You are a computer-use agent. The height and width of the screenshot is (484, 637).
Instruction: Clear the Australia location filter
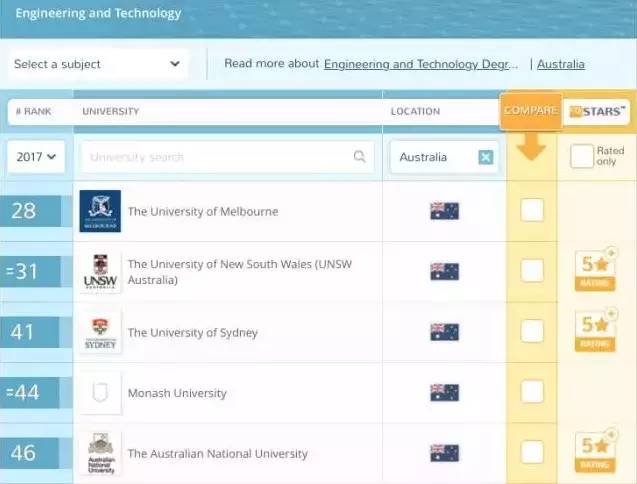(x=486, y=157)
